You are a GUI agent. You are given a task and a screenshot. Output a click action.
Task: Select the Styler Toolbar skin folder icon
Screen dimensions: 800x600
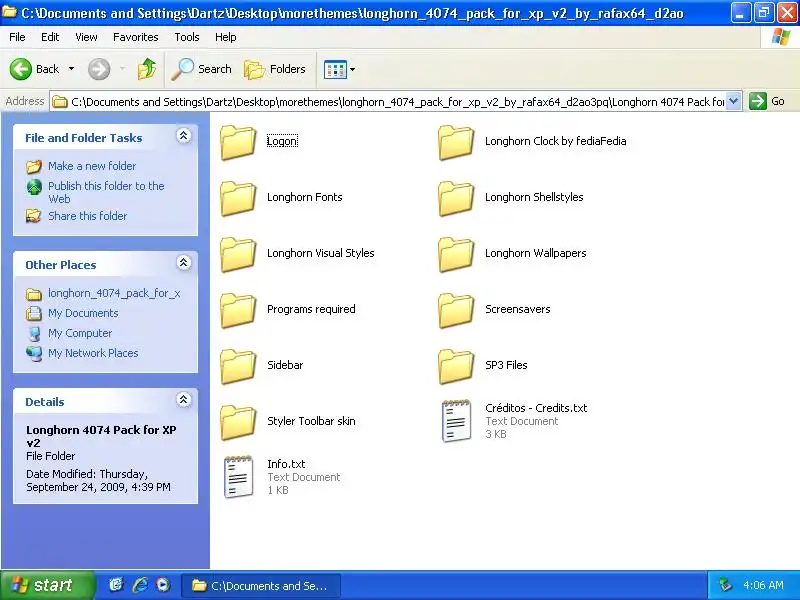238,423
